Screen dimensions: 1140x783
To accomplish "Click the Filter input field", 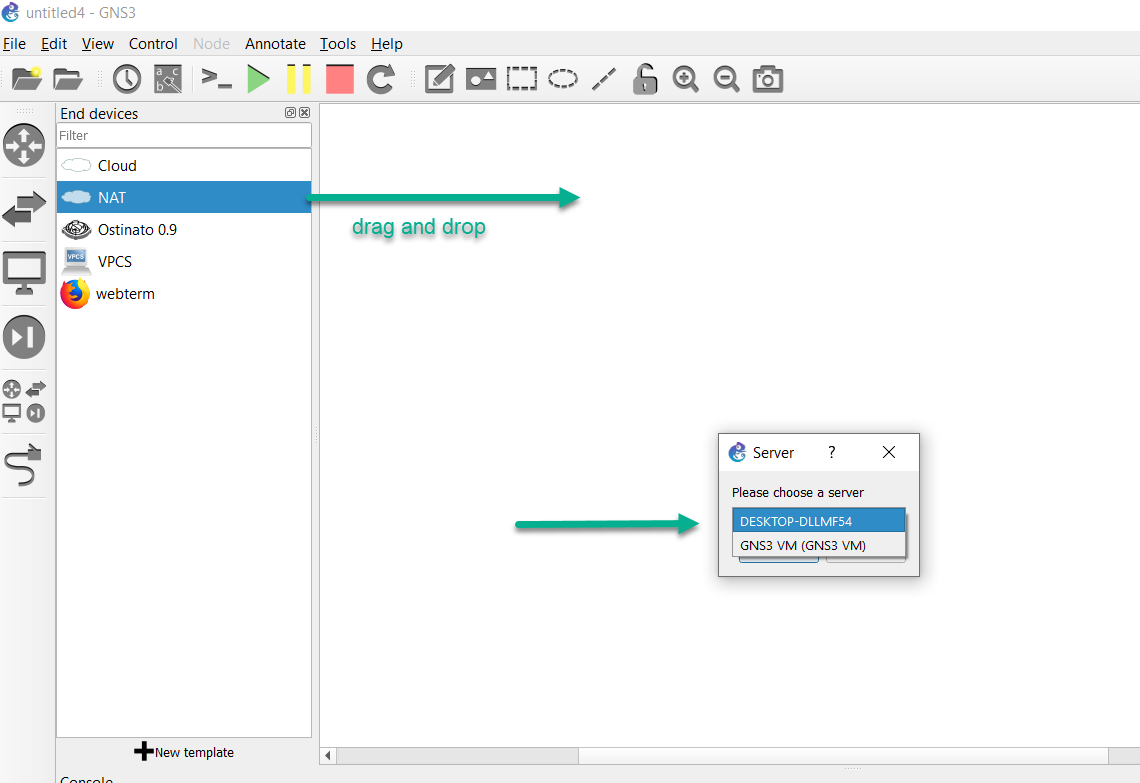I will point(184,135).
